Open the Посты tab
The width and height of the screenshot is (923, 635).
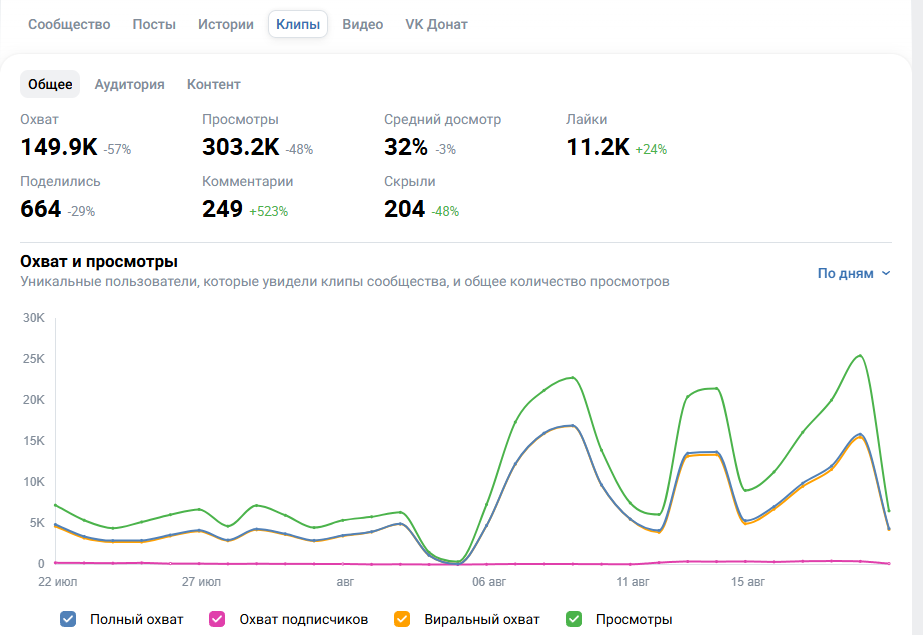coord(154,24)
